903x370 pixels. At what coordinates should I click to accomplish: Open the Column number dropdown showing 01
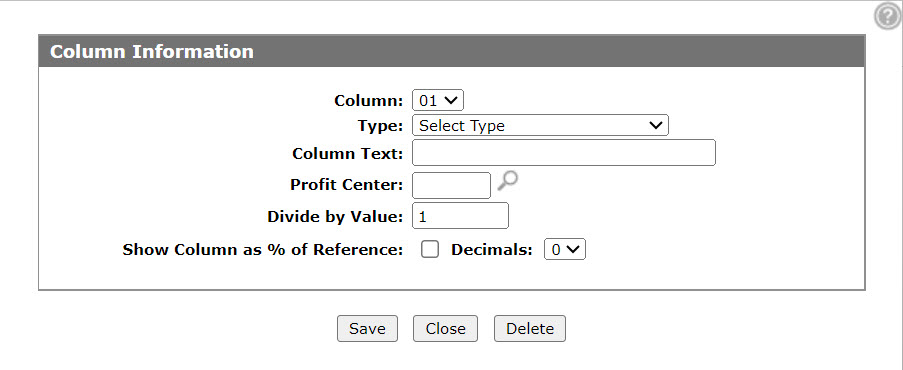coord(438,101)
